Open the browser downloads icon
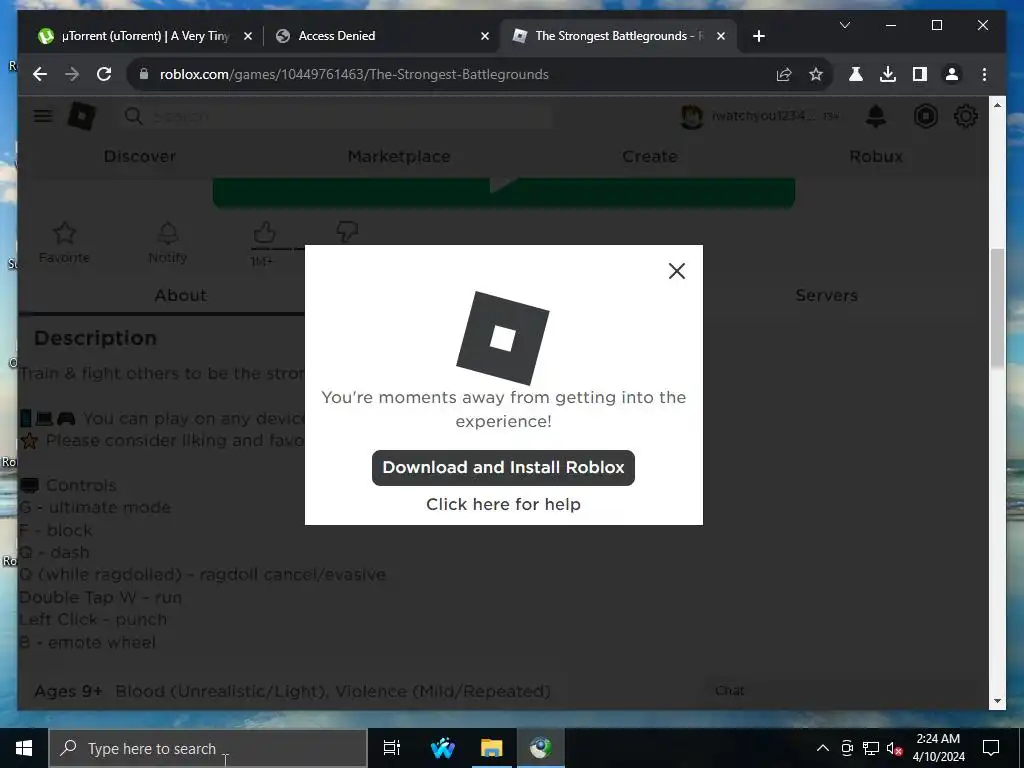 click(888, 74)
